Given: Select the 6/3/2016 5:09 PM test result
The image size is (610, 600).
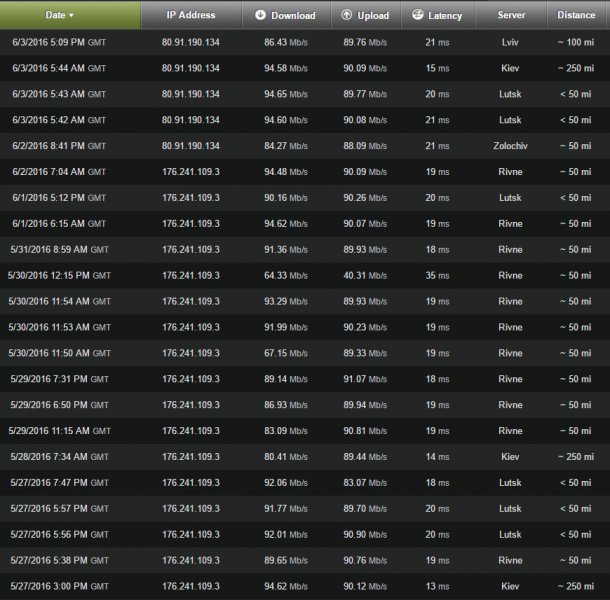Looking at the screenshot, I should (x=59, y=42).
